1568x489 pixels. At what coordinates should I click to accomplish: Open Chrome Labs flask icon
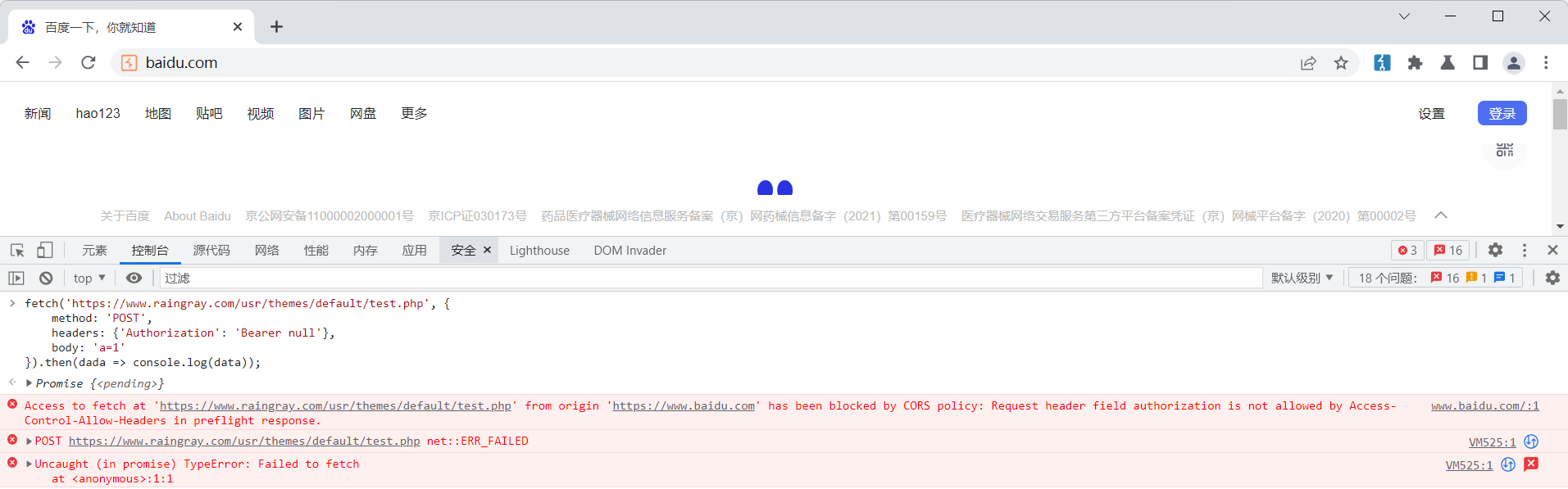point(1448,63)
